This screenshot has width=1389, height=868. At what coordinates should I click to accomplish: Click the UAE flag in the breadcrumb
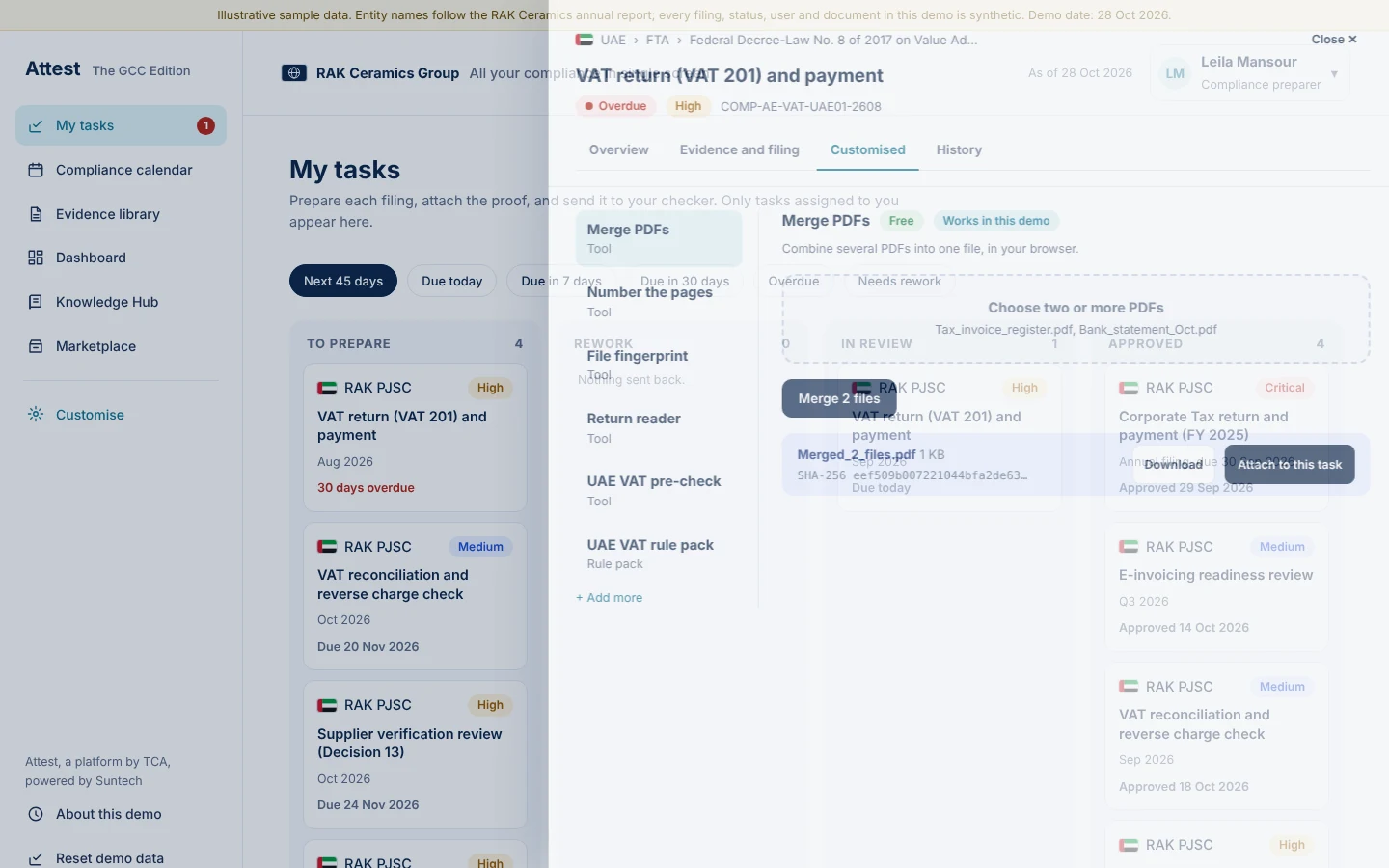[585, 40]
